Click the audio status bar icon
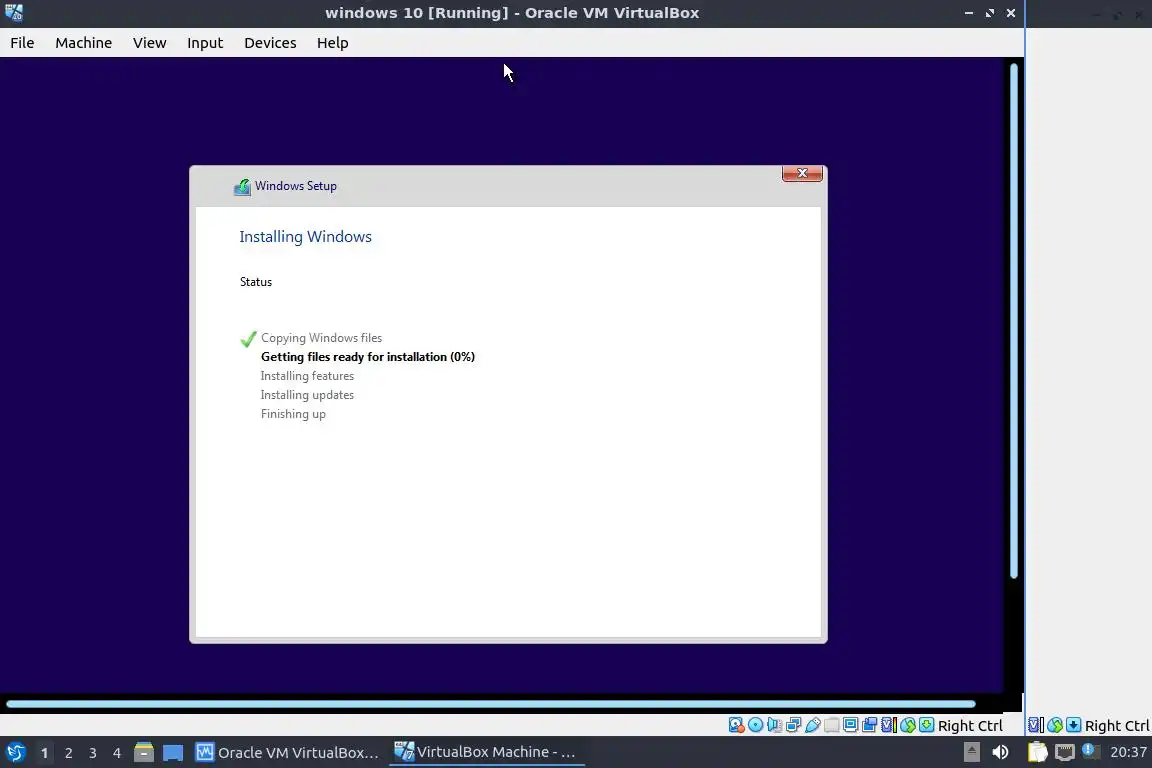 [x=774, y=725]
